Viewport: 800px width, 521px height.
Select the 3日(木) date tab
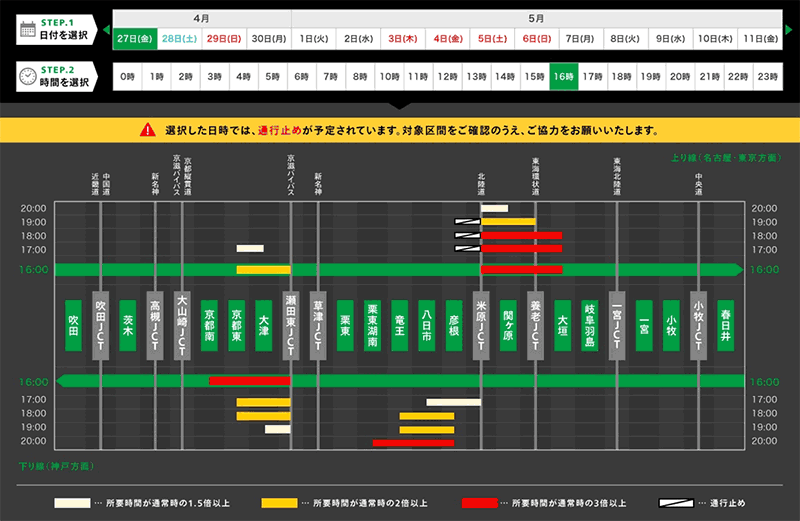pos(403,39)
